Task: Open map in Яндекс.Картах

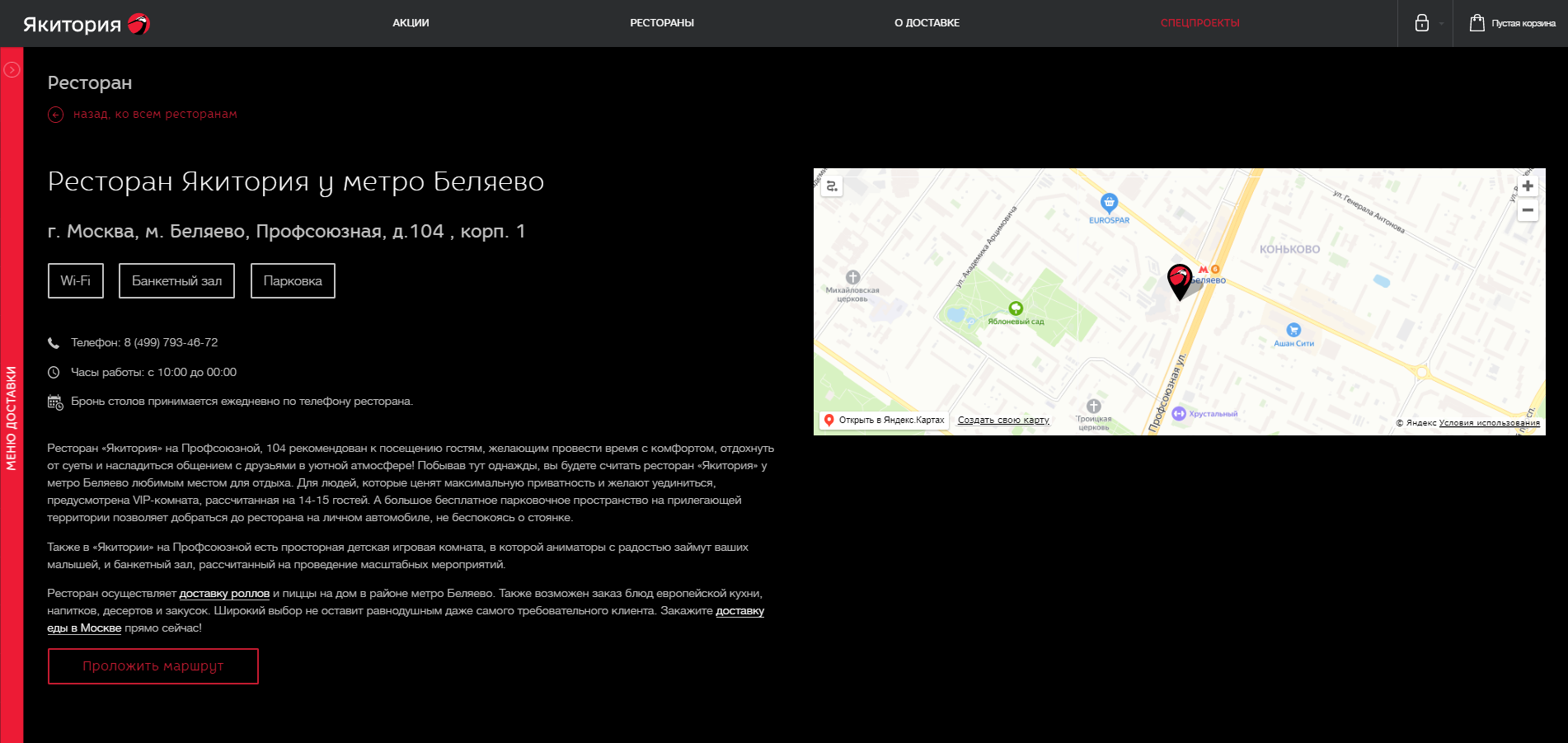Action: coord(885,420)
